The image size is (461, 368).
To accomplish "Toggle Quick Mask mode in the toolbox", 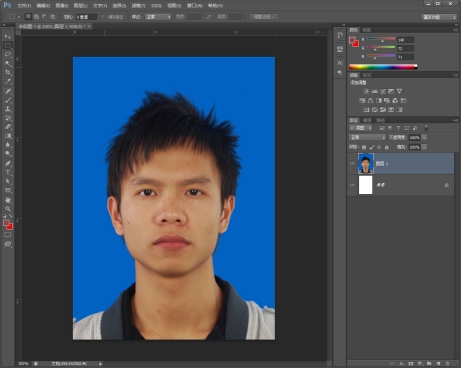I will click(x=8, y=235).
